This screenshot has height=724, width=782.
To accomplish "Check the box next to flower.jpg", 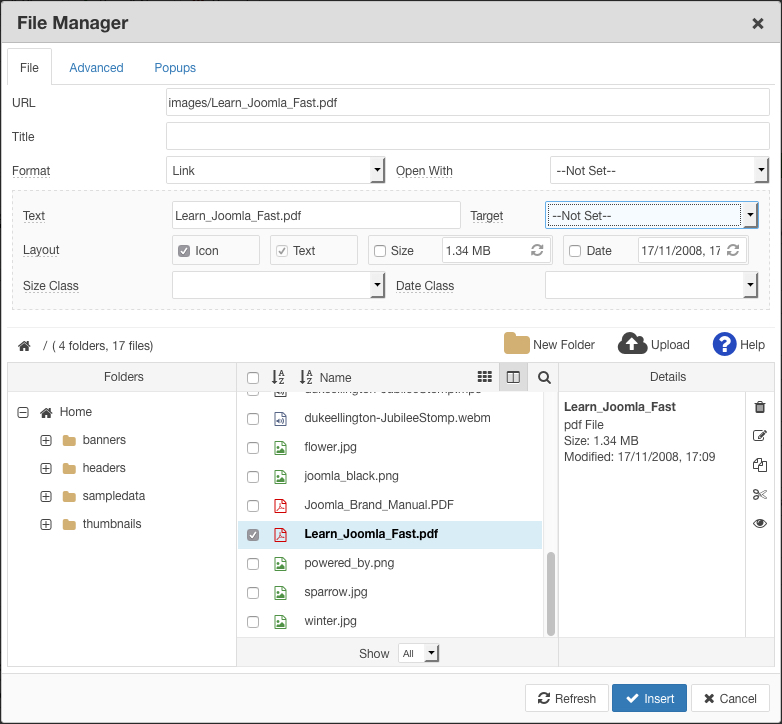I will [253, 447].
